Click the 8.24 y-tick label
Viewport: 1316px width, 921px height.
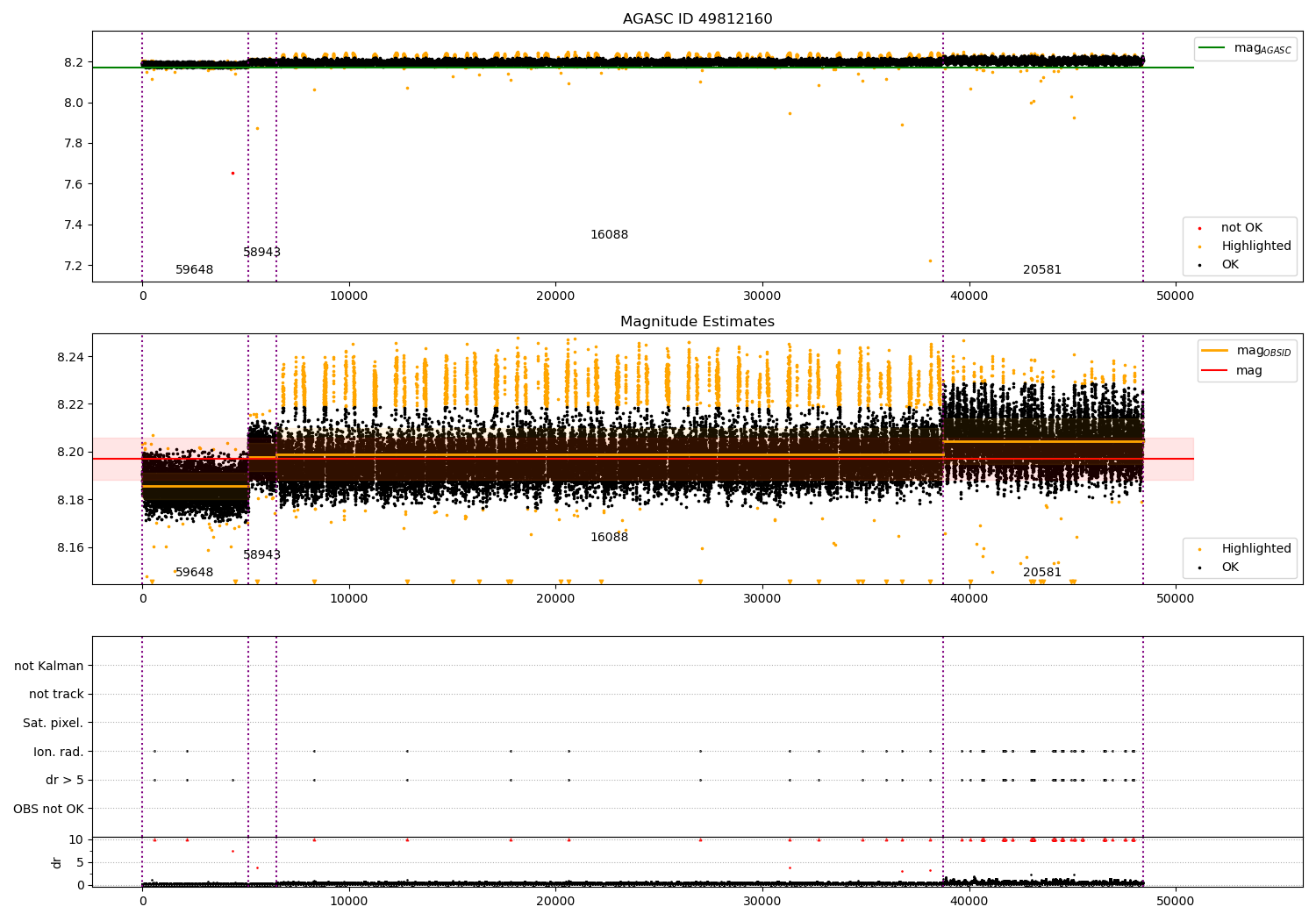pyautogui.click(x=70, y=357)
